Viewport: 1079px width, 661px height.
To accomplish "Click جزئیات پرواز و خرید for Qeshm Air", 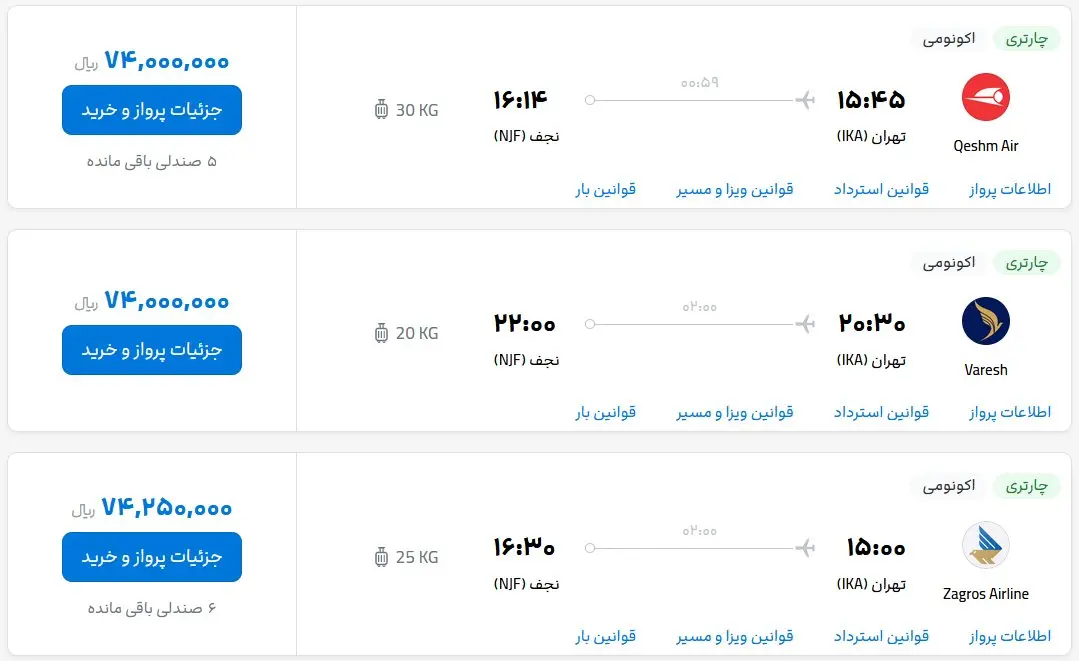I will (151, 110).
